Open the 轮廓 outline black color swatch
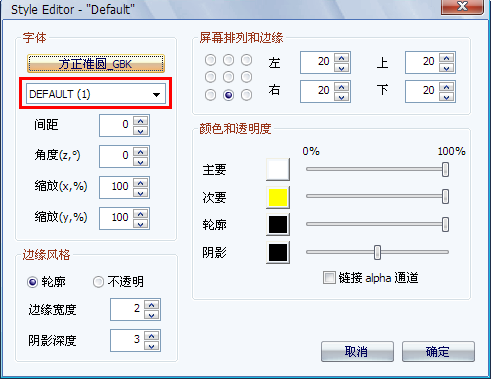Viewport: 491px width, 380px height. [278, 225]
